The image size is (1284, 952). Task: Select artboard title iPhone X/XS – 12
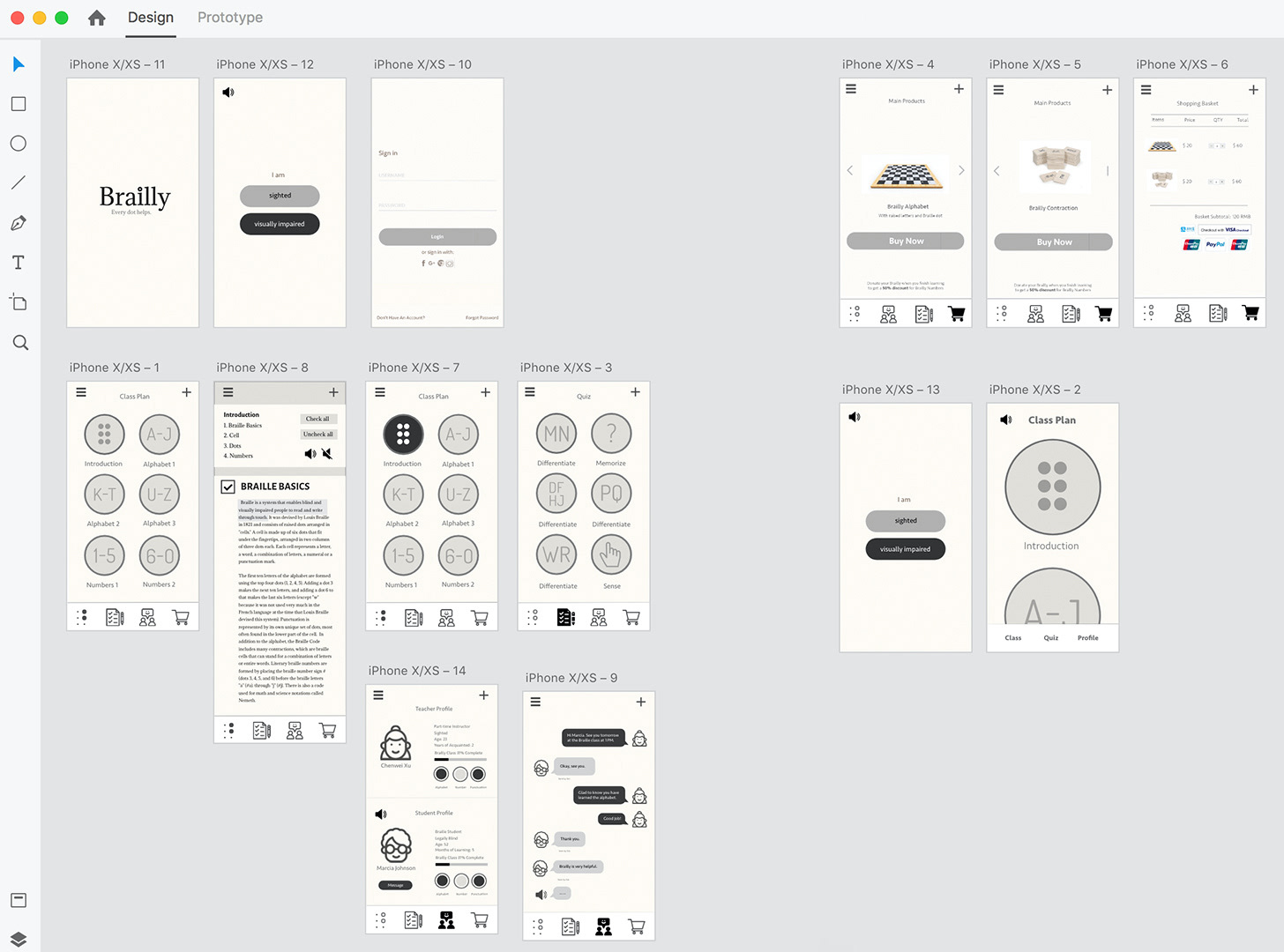[265, 64]
